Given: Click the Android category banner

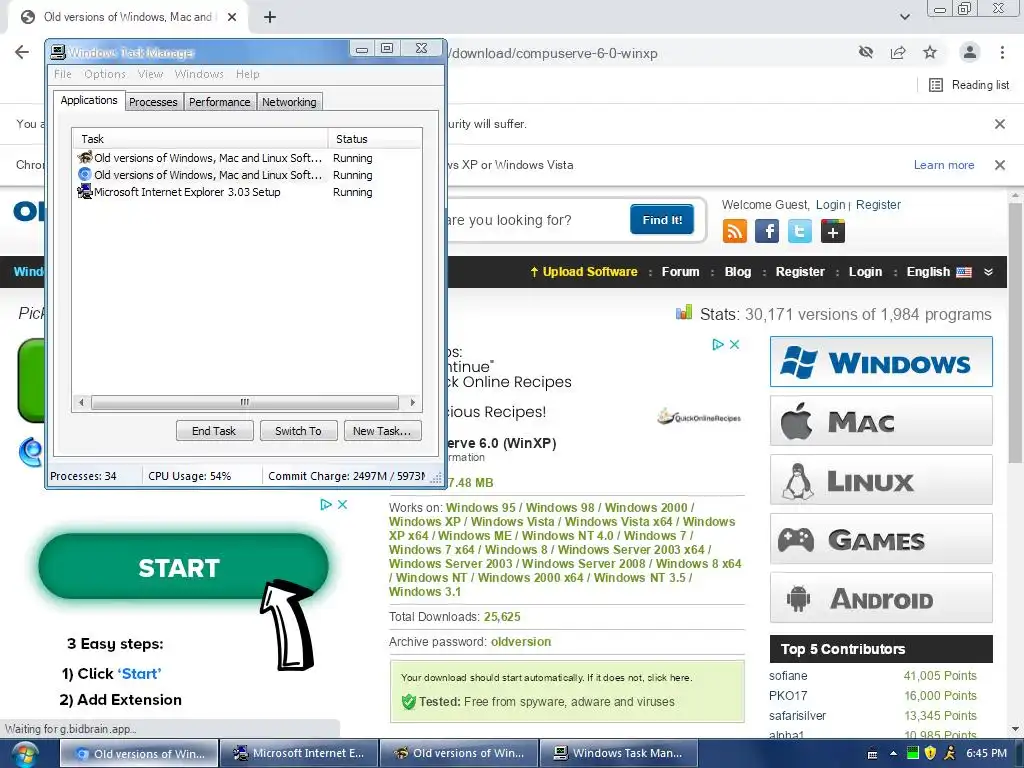Looking at the screenshot, I should pos(881,598).
